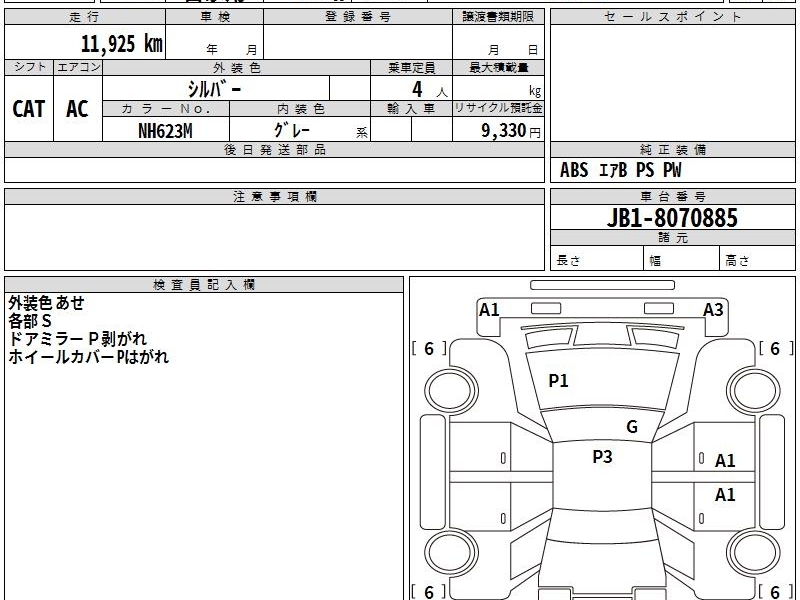Click the exterior color シルバー
The width and height of the screenshot is (800, 600).
(214, 89)
